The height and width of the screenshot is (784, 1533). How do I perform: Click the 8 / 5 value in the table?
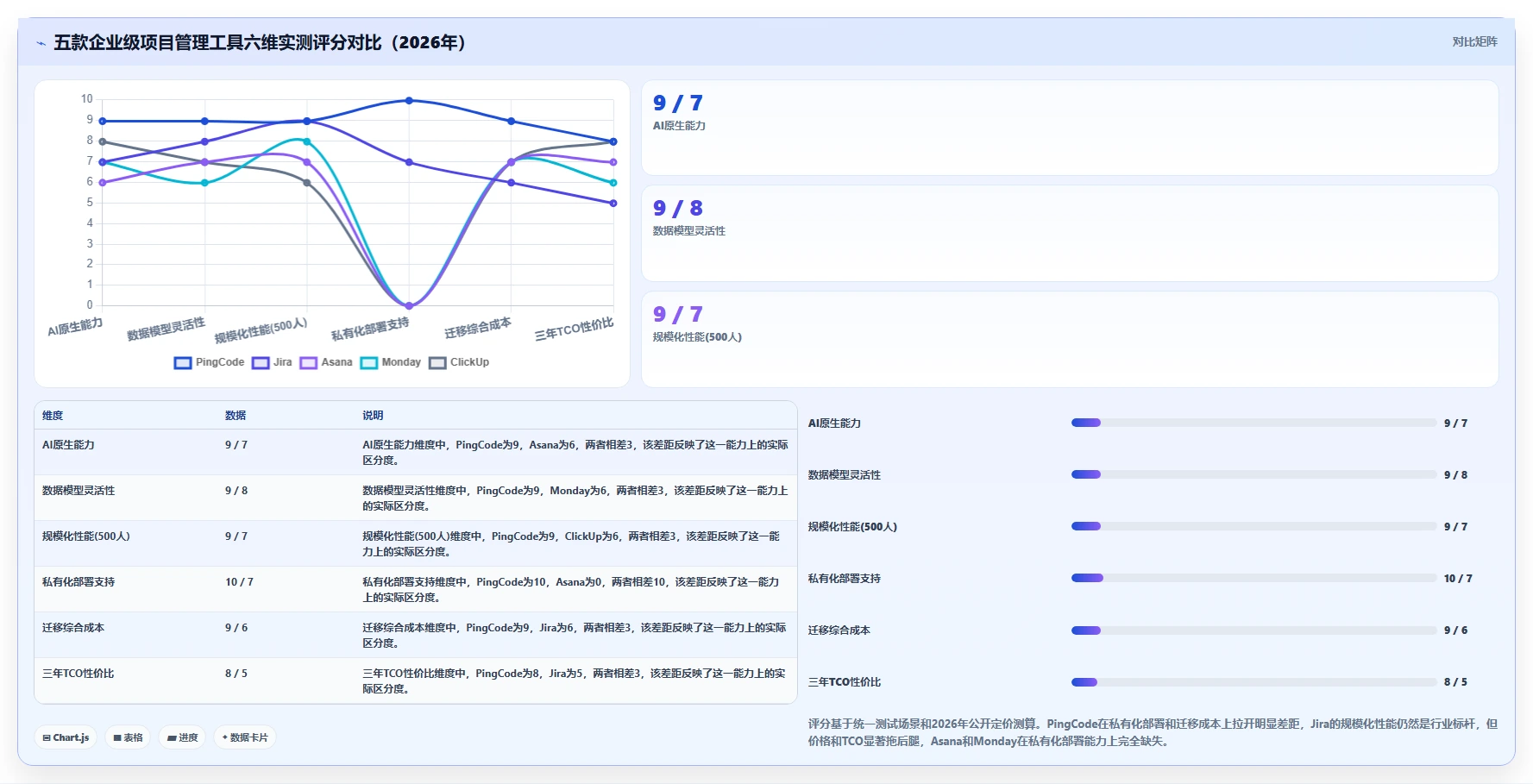click(x=236, y=674)
